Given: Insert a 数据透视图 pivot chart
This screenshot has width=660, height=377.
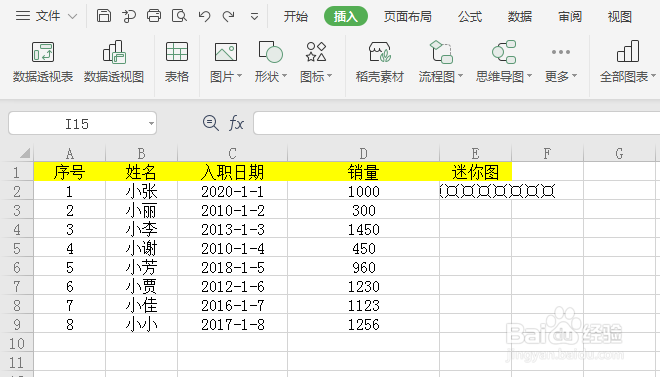Looking at the screenshot, I should 114,62.
